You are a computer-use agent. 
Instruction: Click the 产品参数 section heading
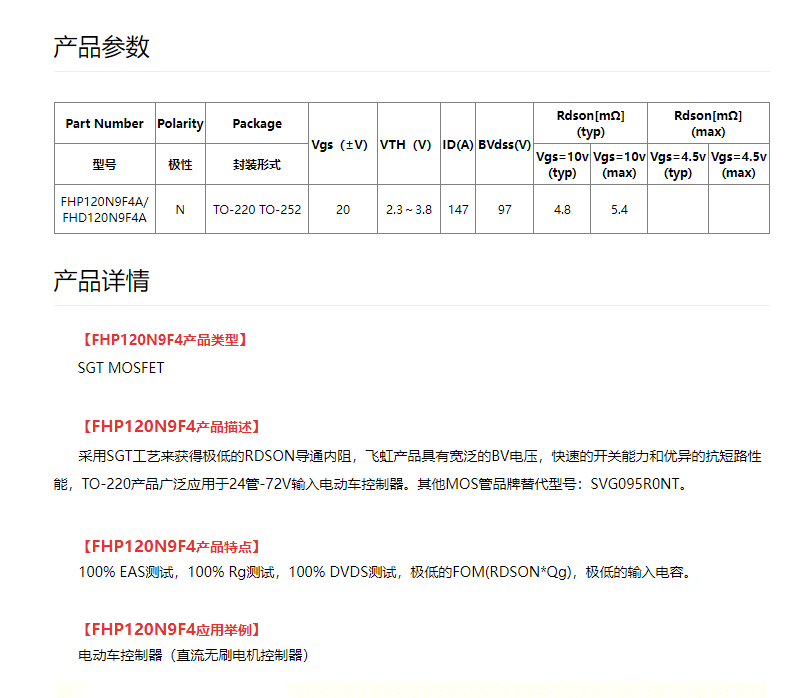(x=101, y=47)
